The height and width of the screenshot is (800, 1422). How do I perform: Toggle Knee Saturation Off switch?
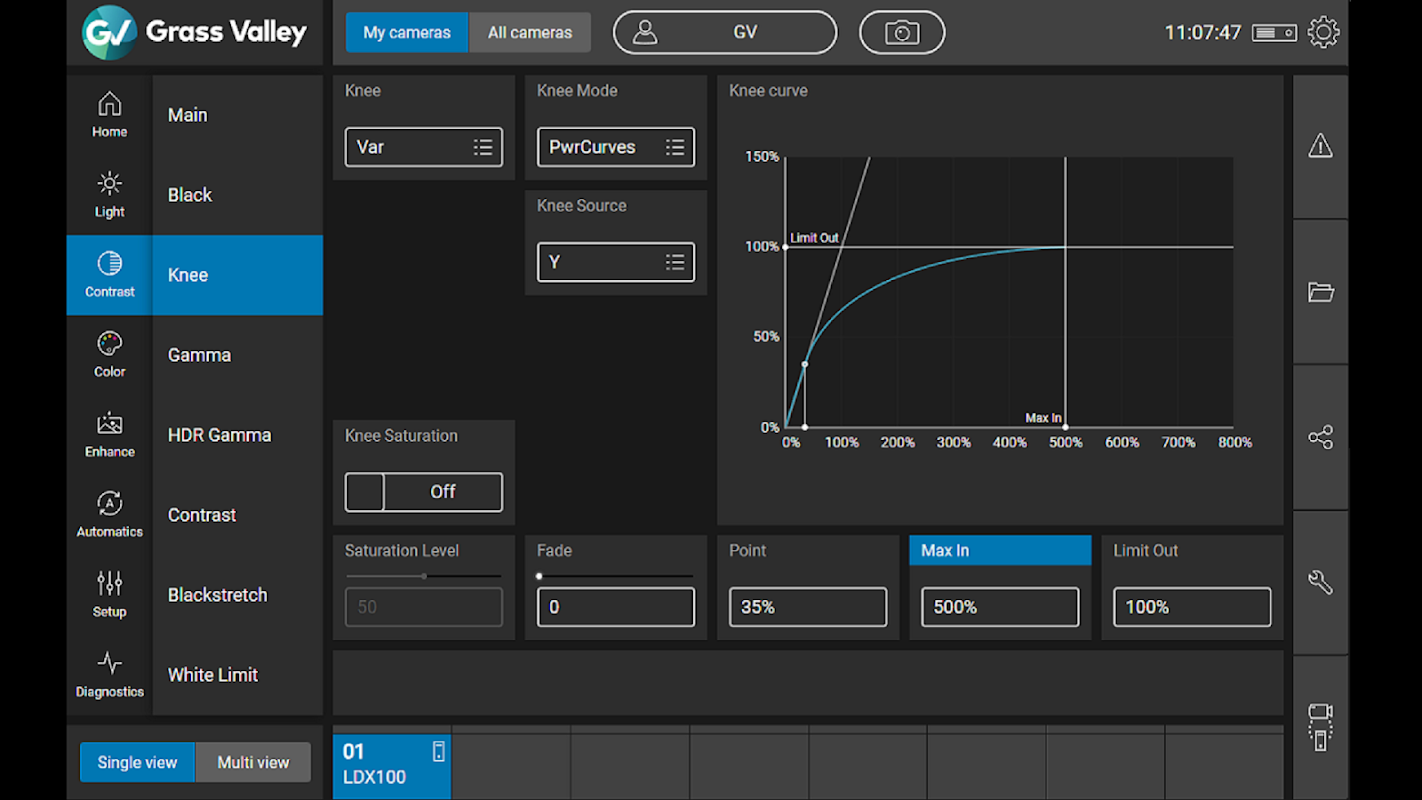pyautogui.click(x=424, y=492)
